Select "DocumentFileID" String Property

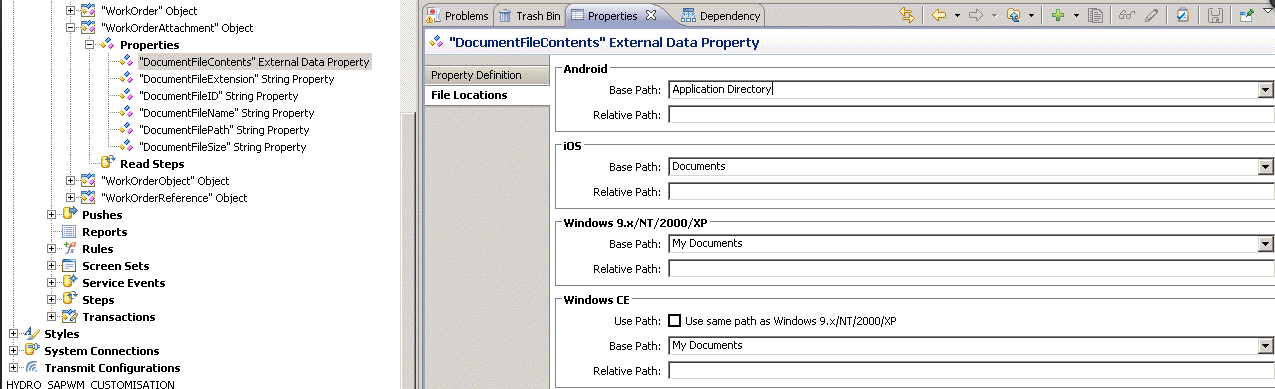click(x=219, y=96)
